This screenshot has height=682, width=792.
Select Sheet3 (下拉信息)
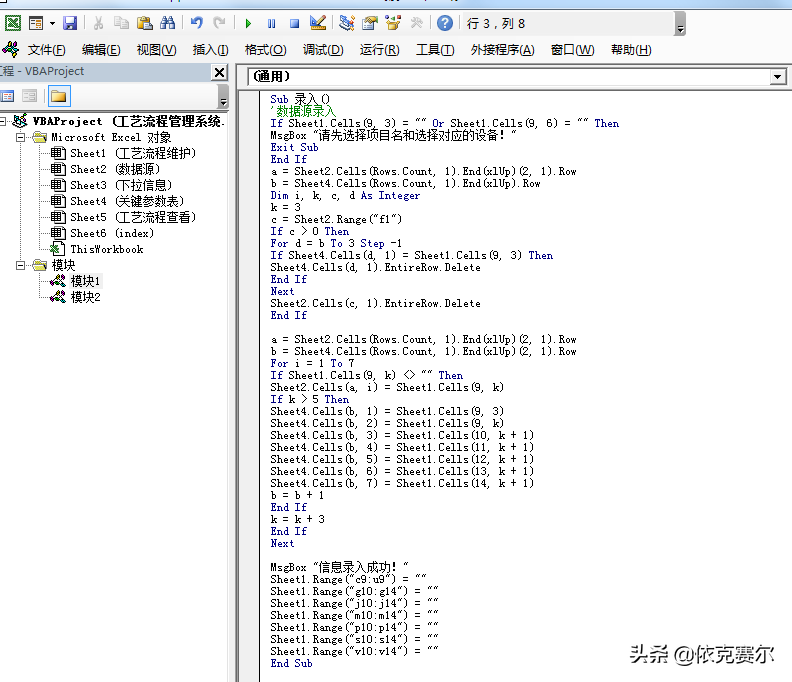click(121, 185)
